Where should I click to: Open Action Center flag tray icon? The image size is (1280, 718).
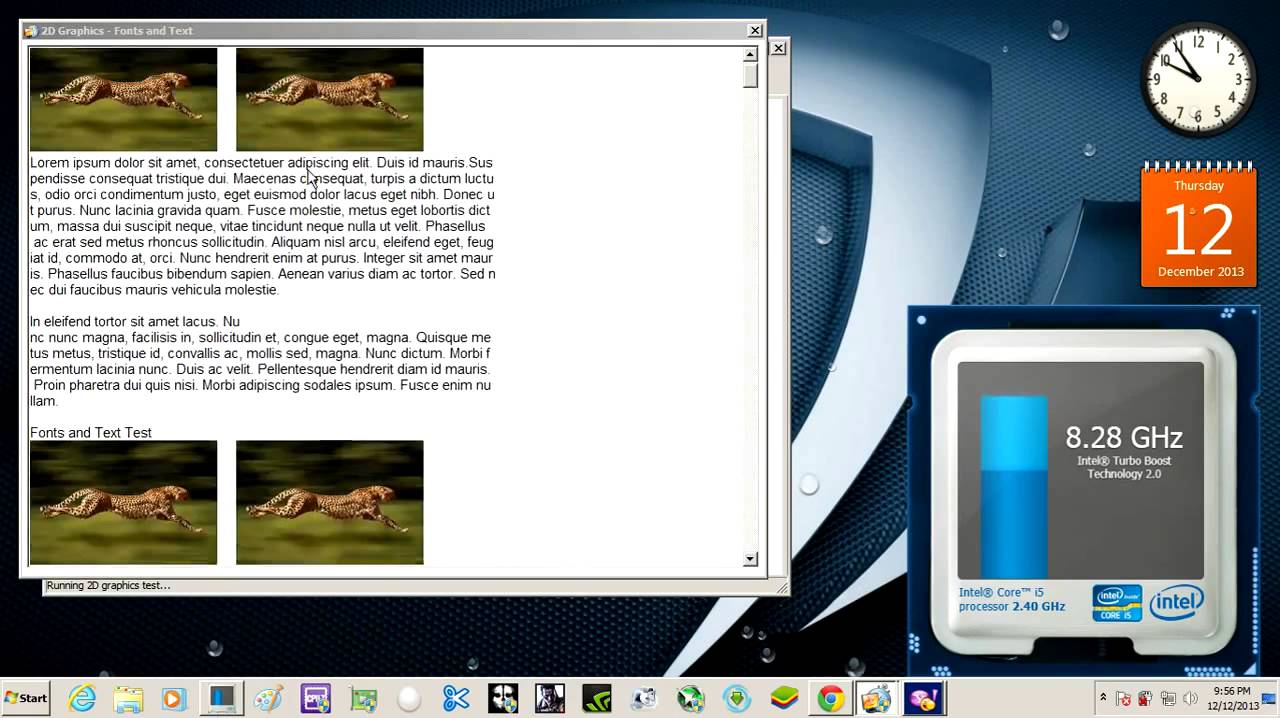point(1124,698)
